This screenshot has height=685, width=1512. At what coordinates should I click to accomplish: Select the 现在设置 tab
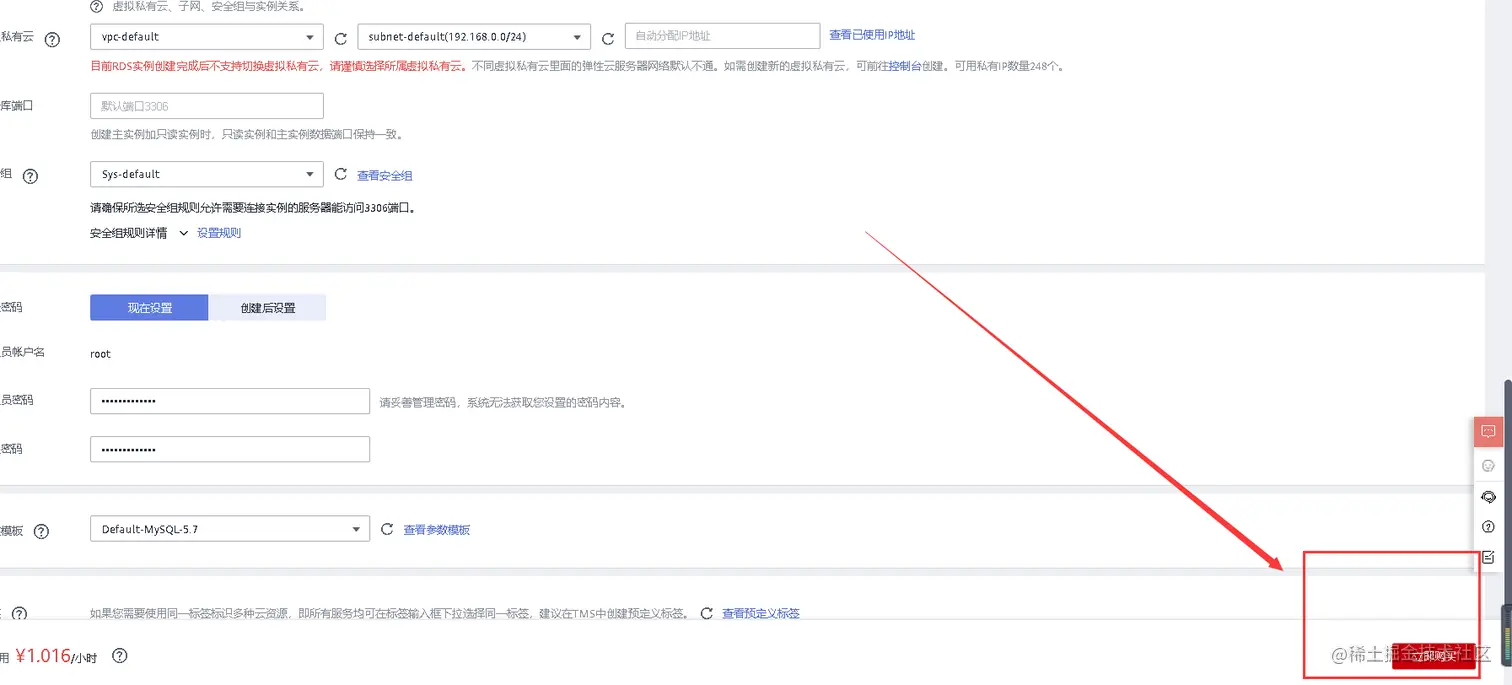point(148,307)
